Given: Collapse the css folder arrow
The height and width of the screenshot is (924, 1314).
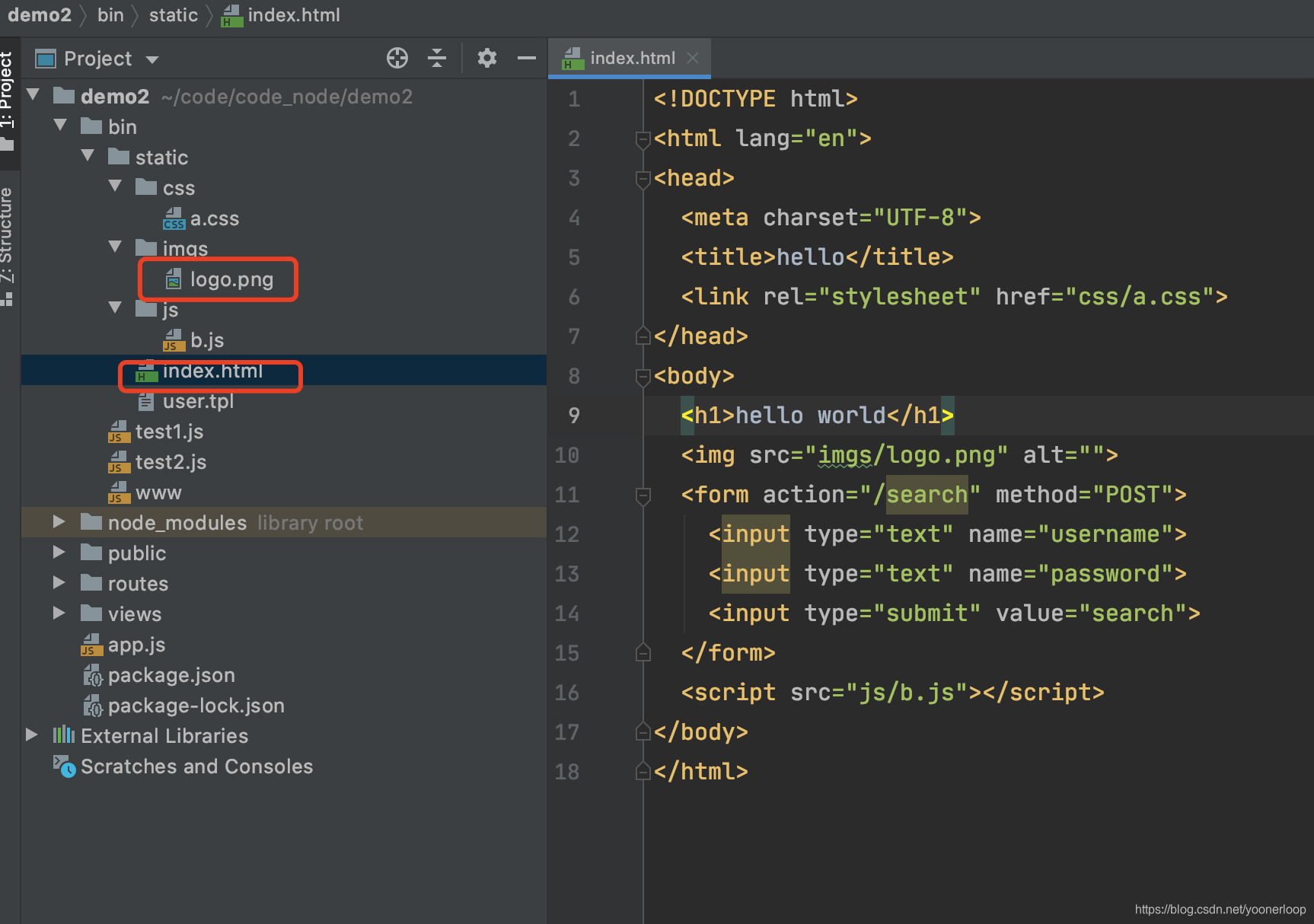Looking at the screenshot, I should (x=115, y=186).
